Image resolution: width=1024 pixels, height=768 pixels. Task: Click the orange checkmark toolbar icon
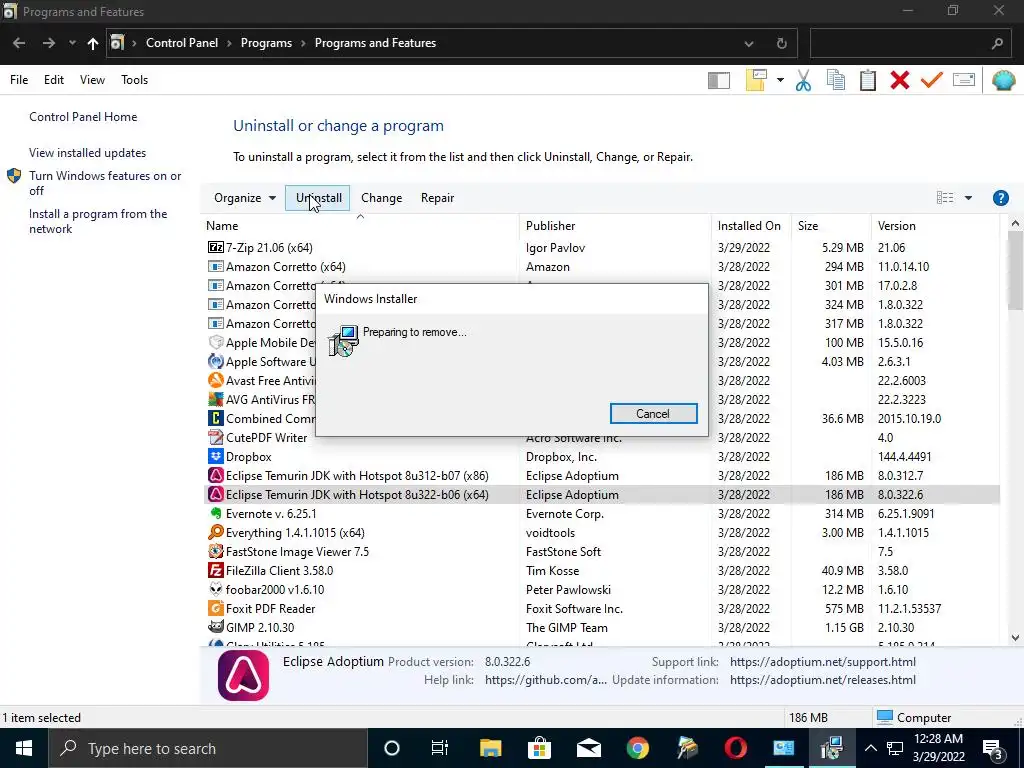[931, 80]
